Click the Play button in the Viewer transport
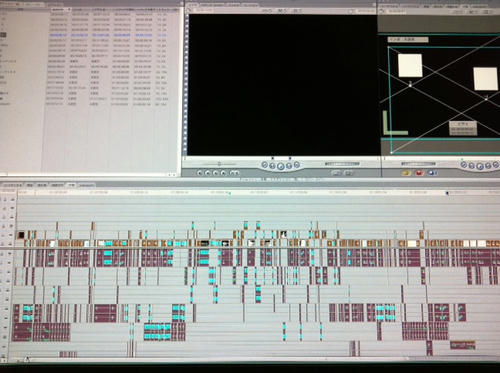Viewport: 500px width, 373px height. [x=281, y=166]
